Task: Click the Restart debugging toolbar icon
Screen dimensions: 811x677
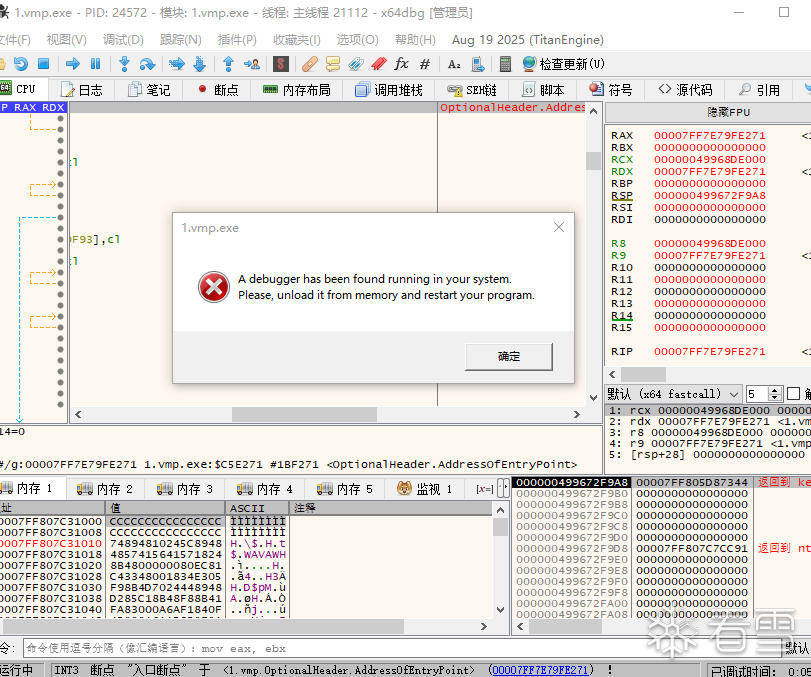Action: pyautogui.click(x=21, y=64)
